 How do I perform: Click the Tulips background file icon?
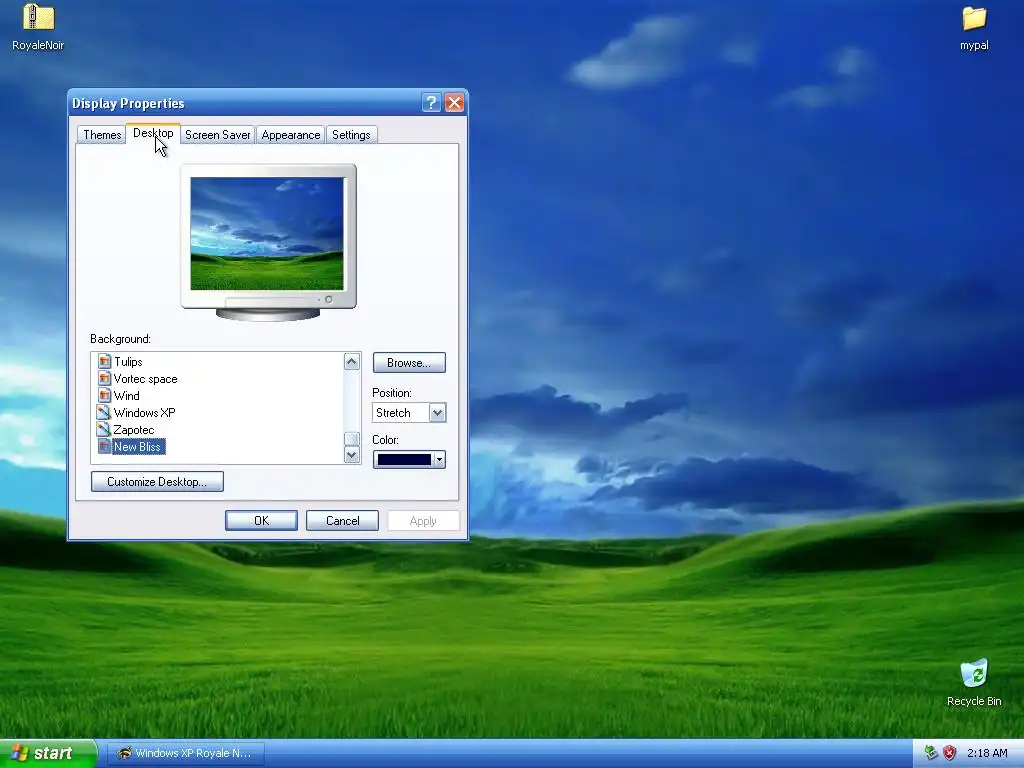(104, 361)
